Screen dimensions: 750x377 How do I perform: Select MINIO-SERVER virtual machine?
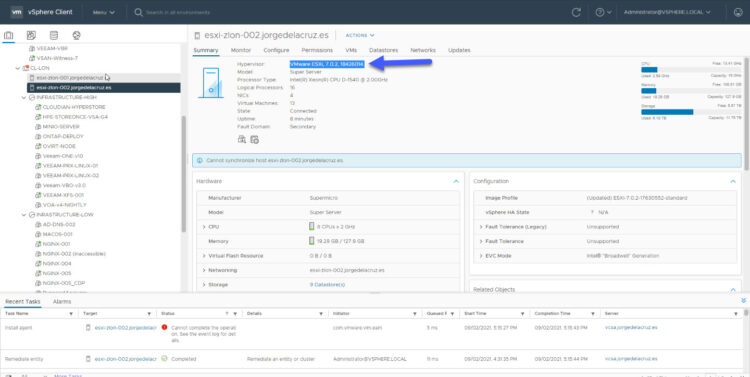pos(61,126)
